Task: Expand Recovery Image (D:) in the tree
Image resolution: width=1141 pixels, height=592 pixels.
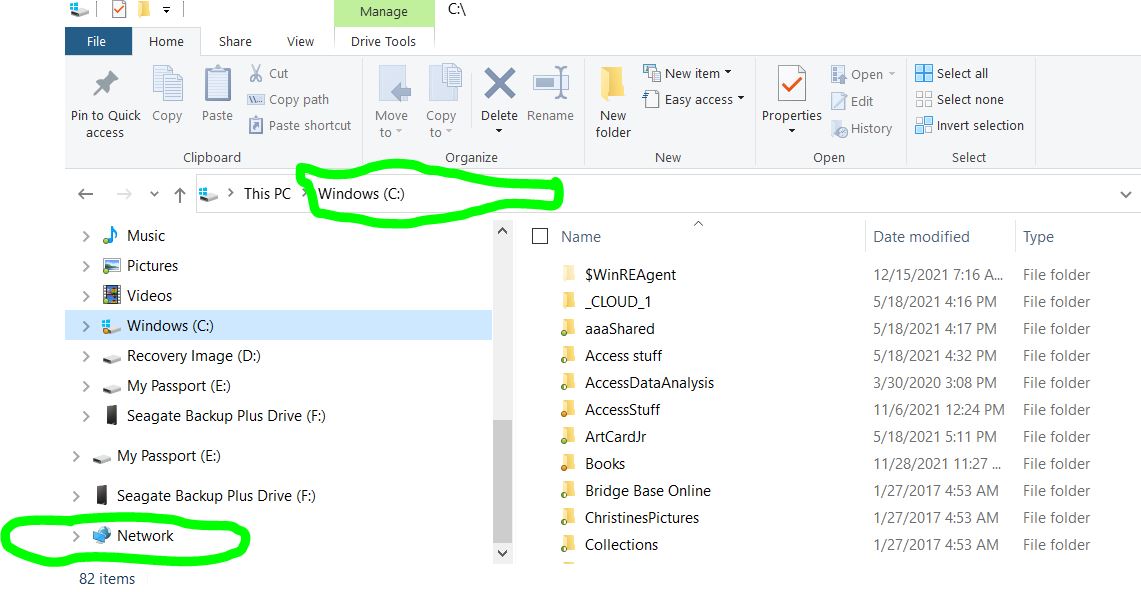Action: pyautogui.click(x=86, y=356)
